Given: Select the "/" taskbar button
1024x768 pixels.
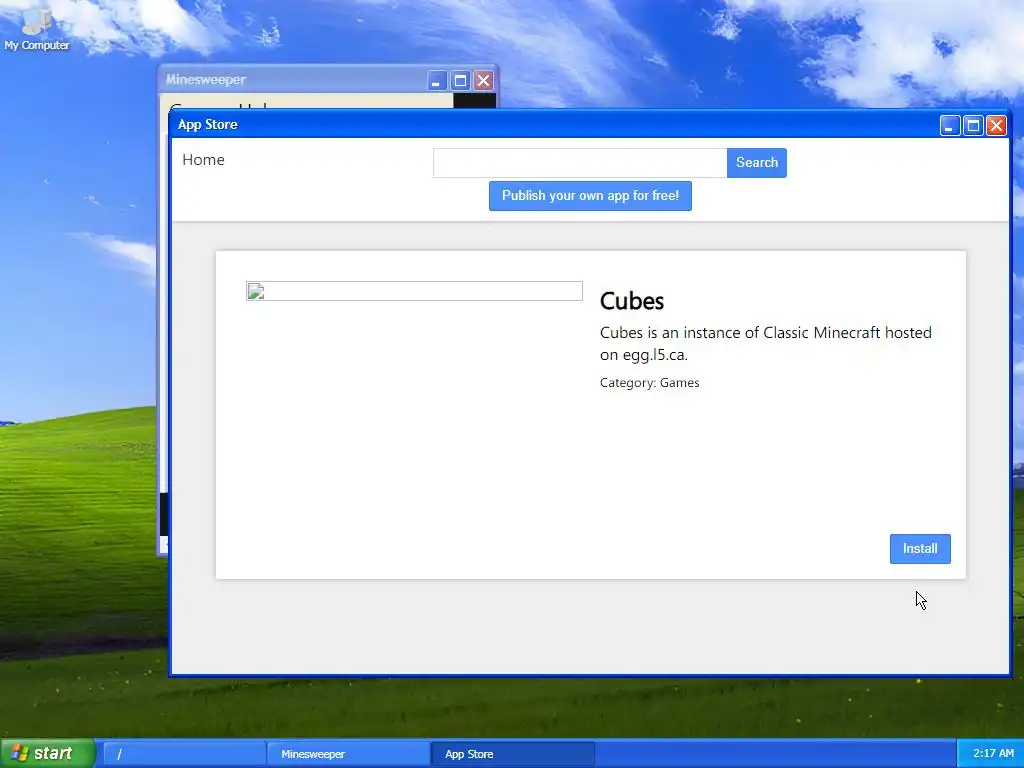Looking at the screenshot, I should [x=185, y=754].
